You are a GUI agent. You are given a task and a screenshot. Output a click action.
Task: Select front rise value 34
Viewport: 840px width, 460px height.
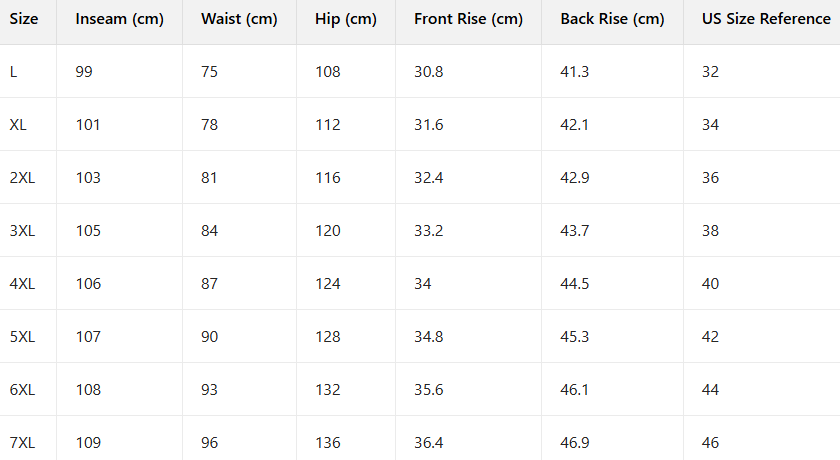[422, 284]
